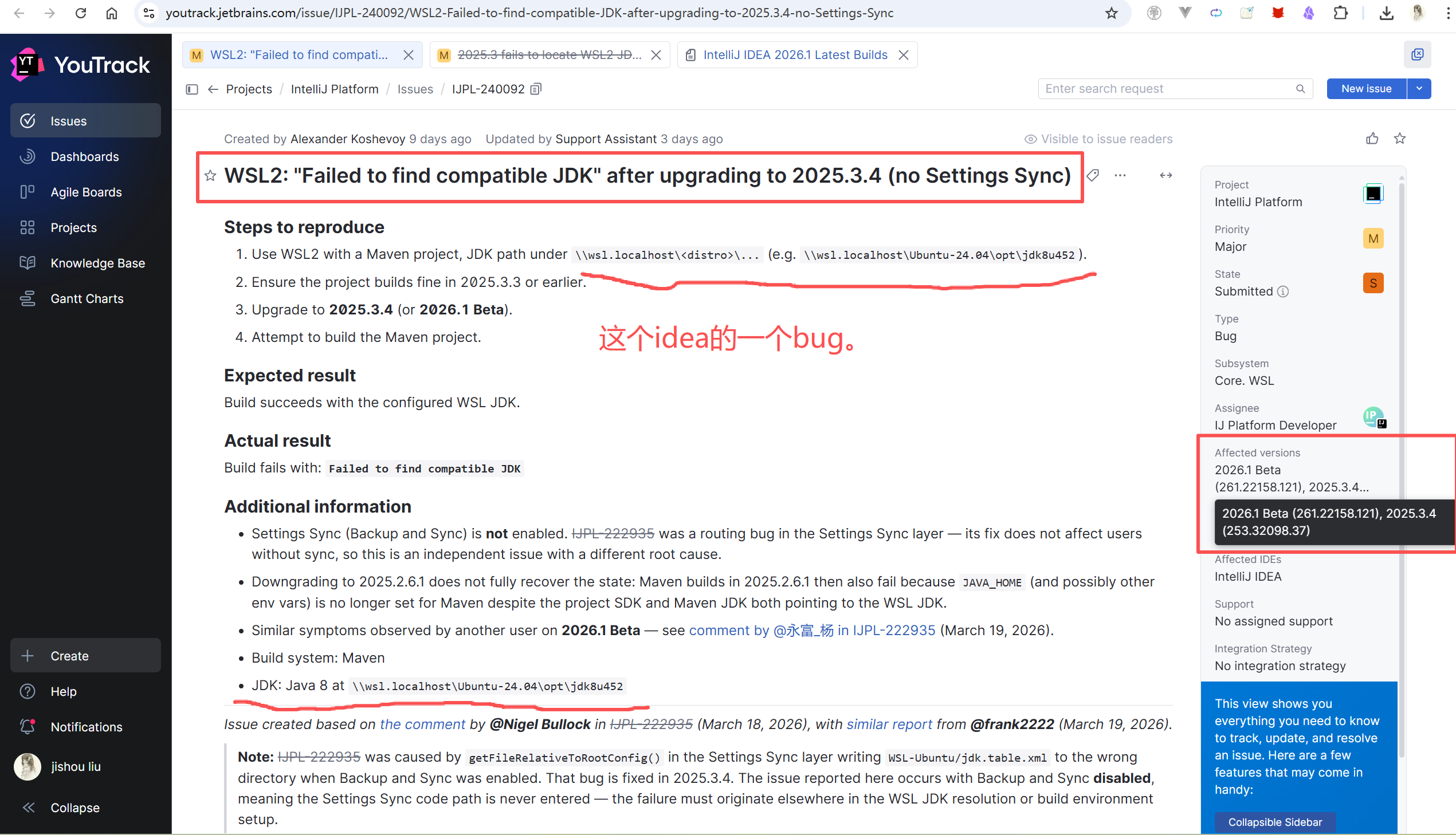
Task: Open the similar report link
Action: point(889,724)
